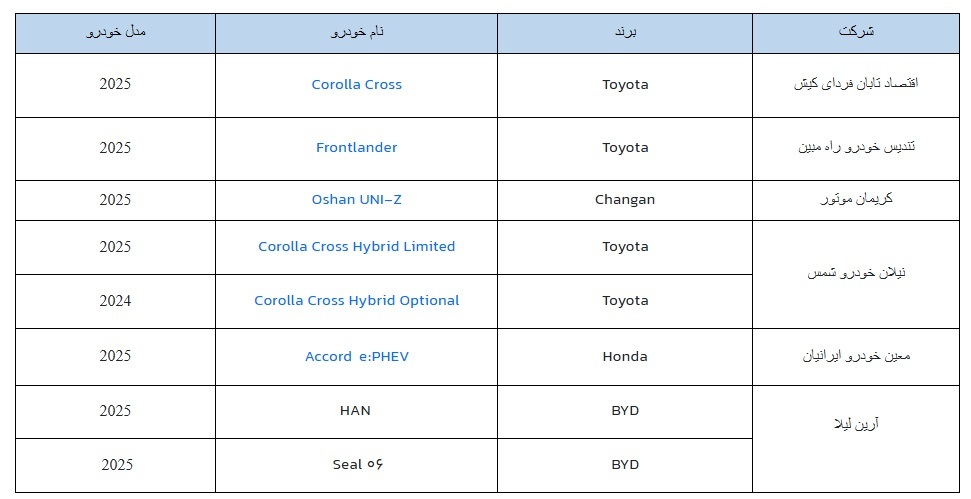971x499 pixels.
Task: Select the برند column header
Action: point(625,32)
